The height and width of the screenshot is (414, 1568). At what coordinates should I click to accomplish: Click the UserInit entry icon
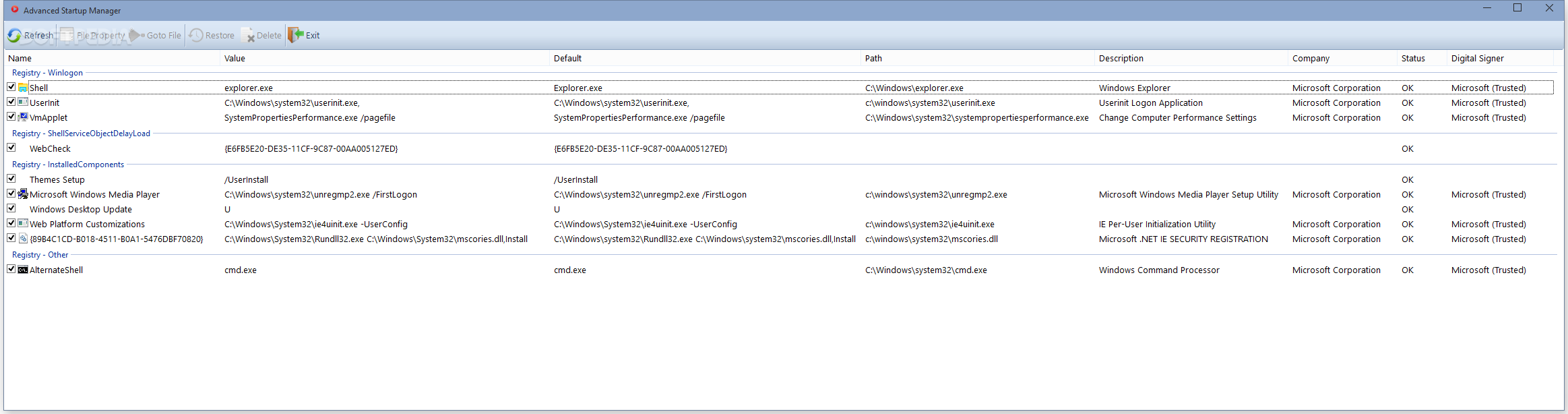coord(23,102)
